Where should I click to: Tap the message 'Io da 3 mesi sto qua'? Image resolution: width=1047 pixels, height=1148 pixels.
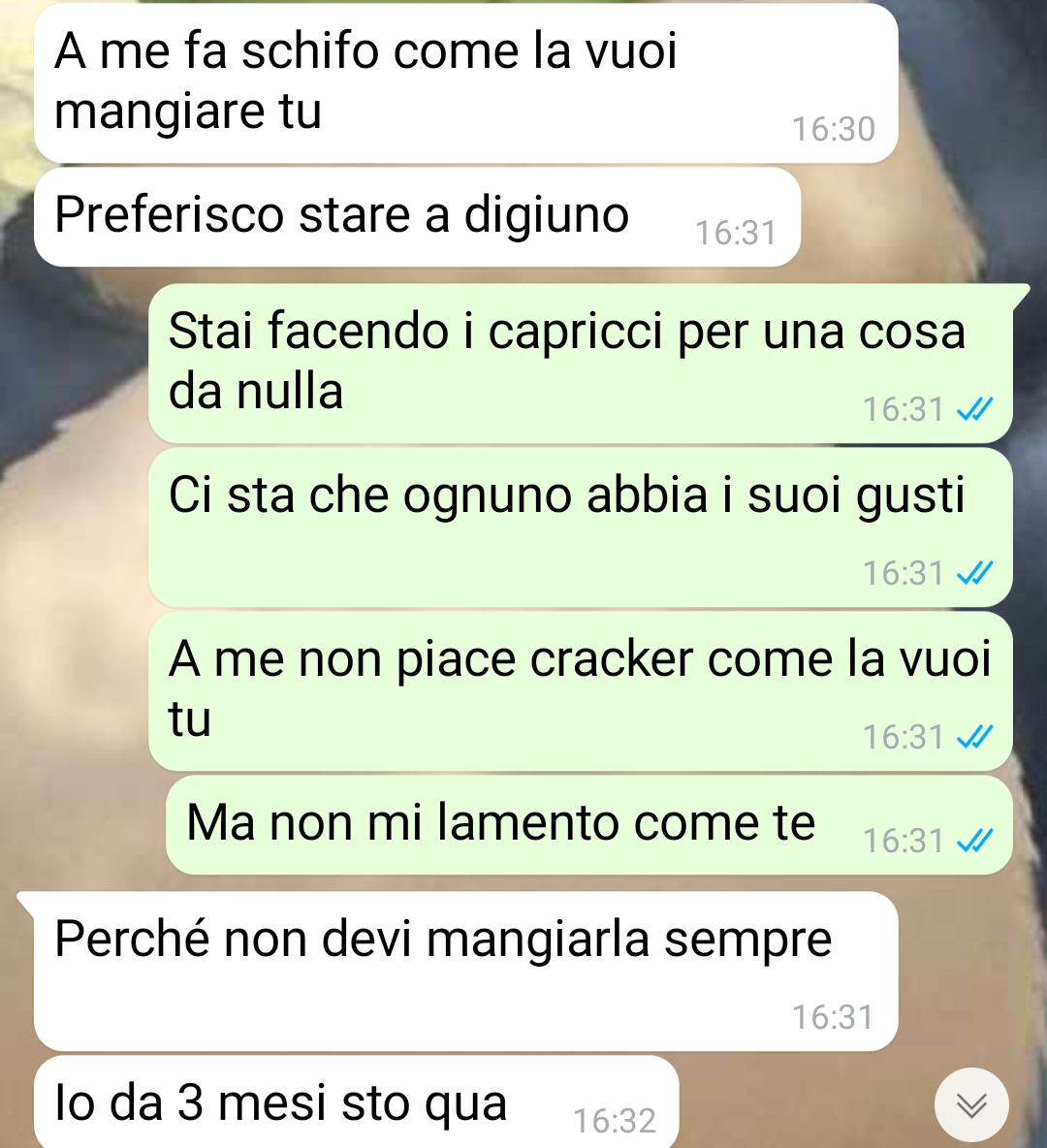coord(357,1101)
